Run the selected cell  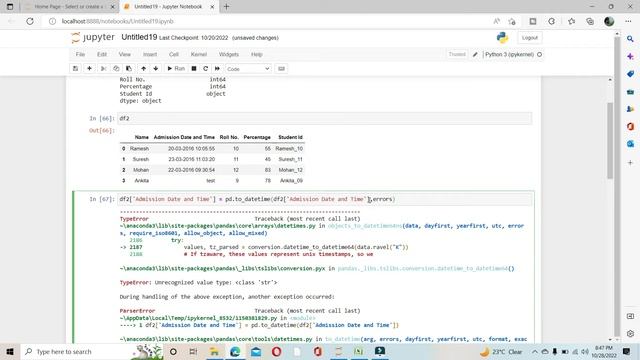point(176,69)
